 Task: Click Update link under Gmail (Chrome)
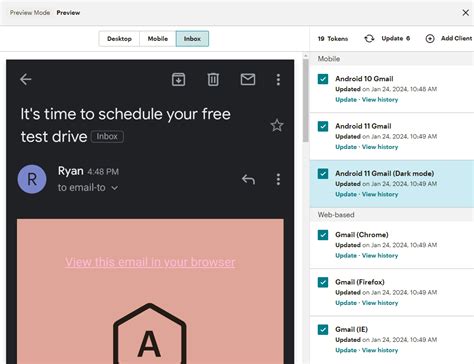pos(346,256)
